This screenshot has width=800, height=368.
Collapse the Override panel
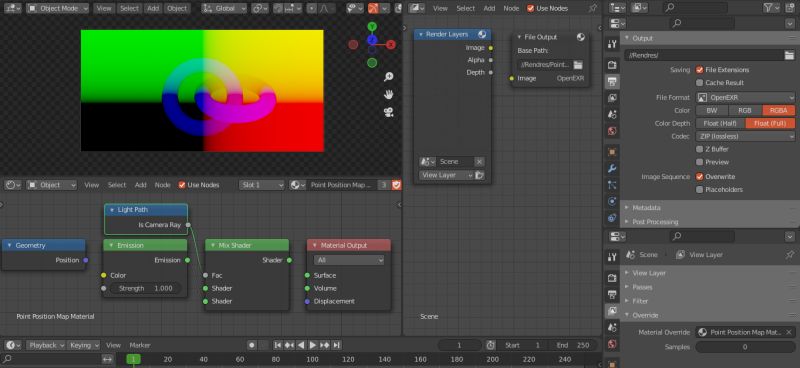pos(645,315)
